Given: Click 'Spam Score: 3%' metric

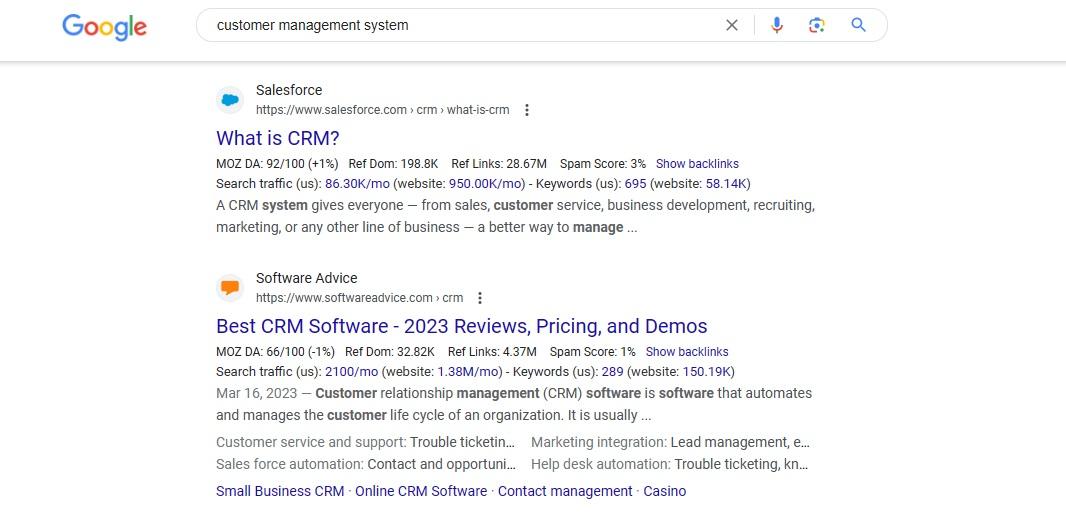Looking at the screenshot, I should 603,164.
